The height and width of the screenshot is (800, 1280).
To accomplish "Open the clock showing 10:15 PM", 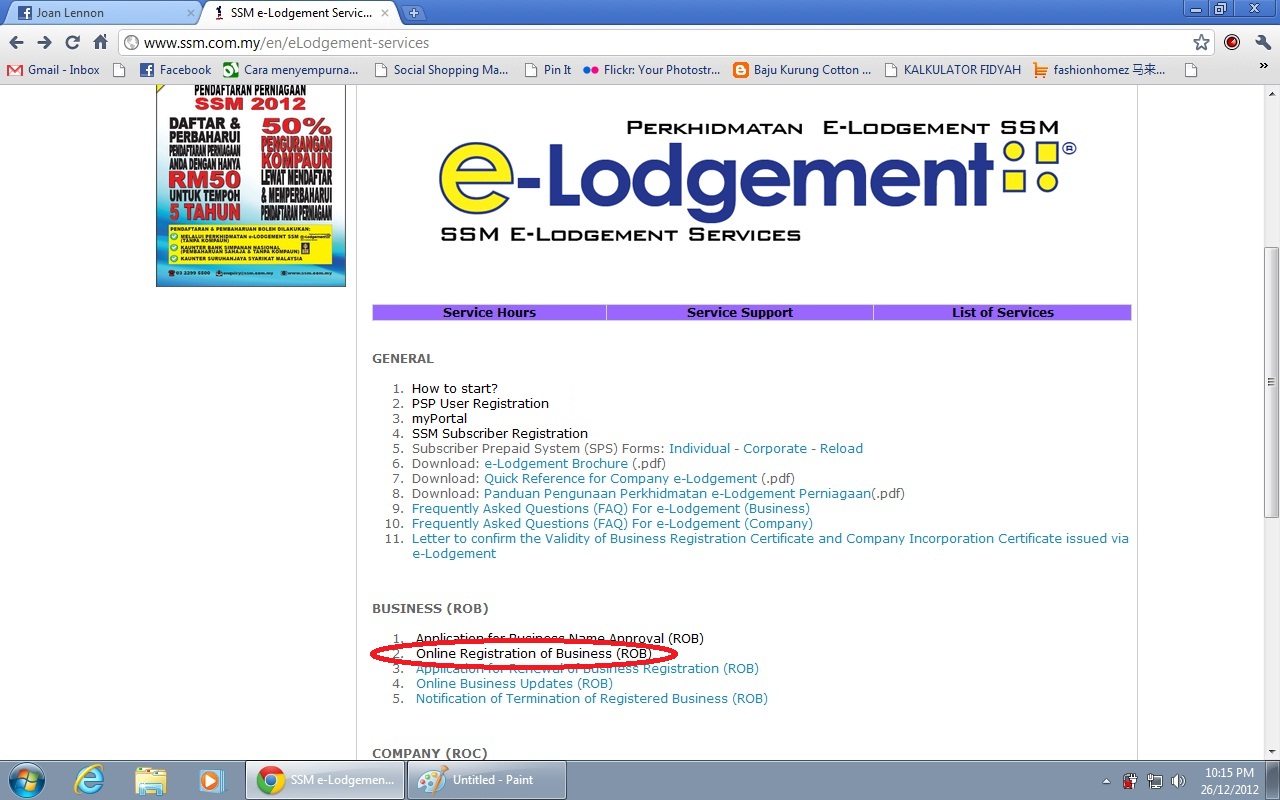I will pyautogui.click(x=1229, y=780).
